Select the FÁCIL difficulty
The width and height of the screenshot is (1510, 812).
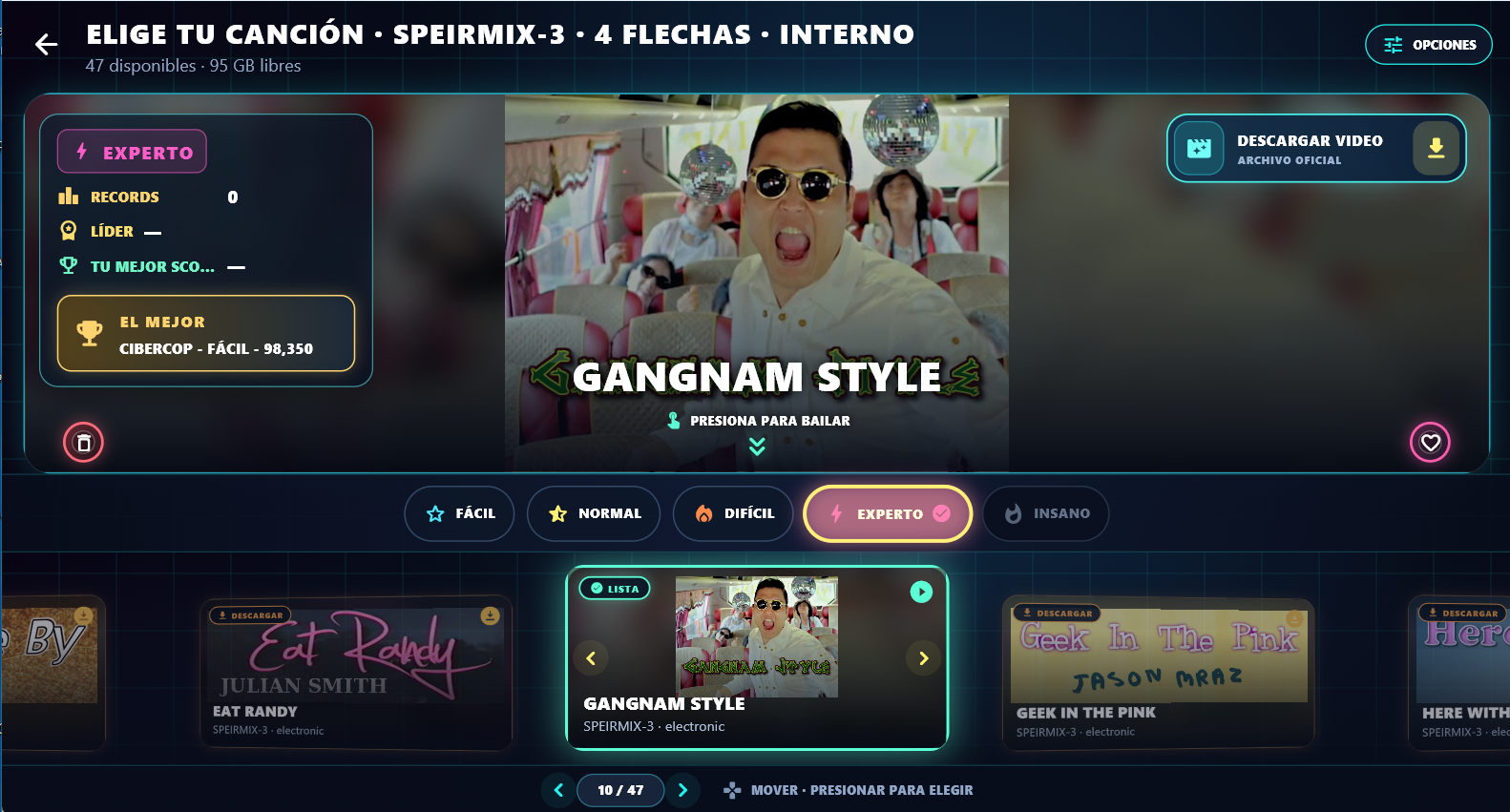coord(459,513)
